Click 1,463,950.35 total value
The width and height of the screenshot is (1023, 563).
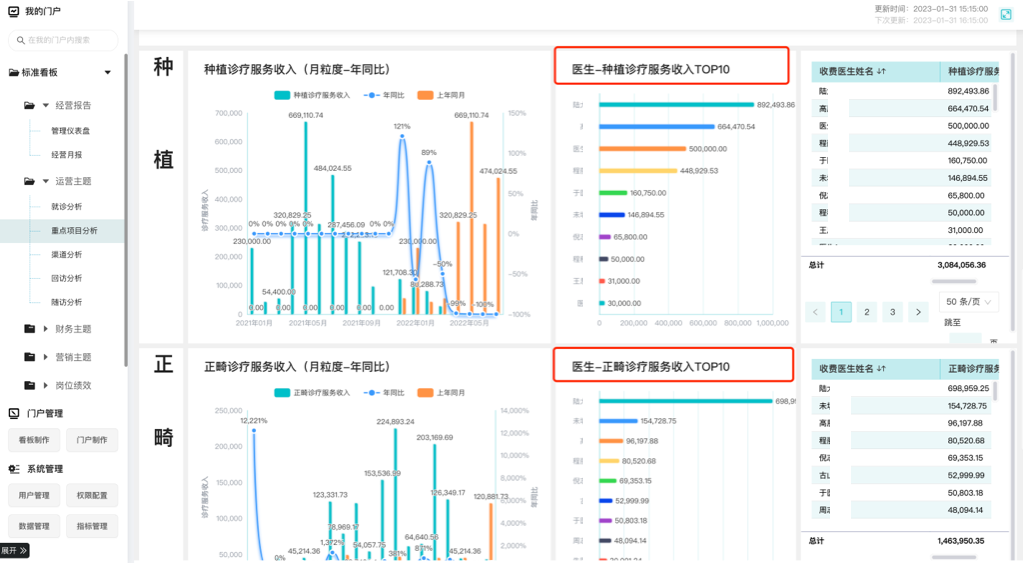[960, 541]
